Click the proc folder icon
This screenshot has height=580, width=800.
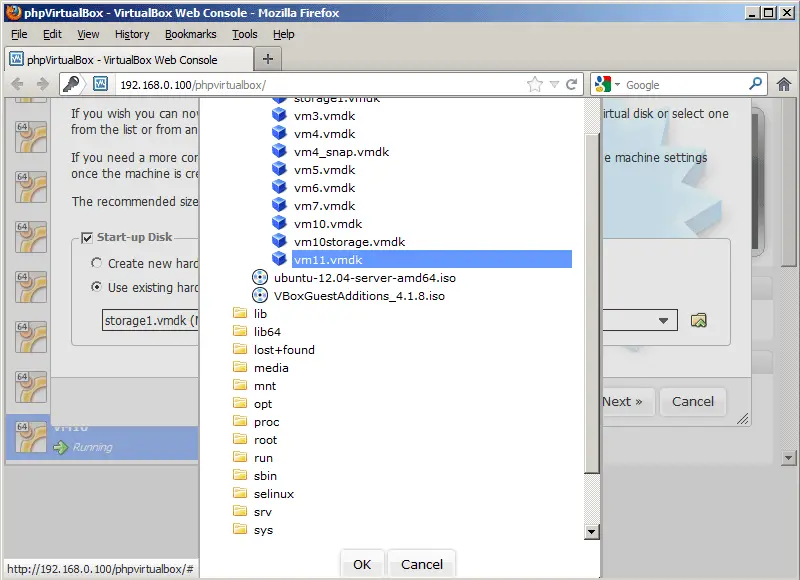point(240,421)
